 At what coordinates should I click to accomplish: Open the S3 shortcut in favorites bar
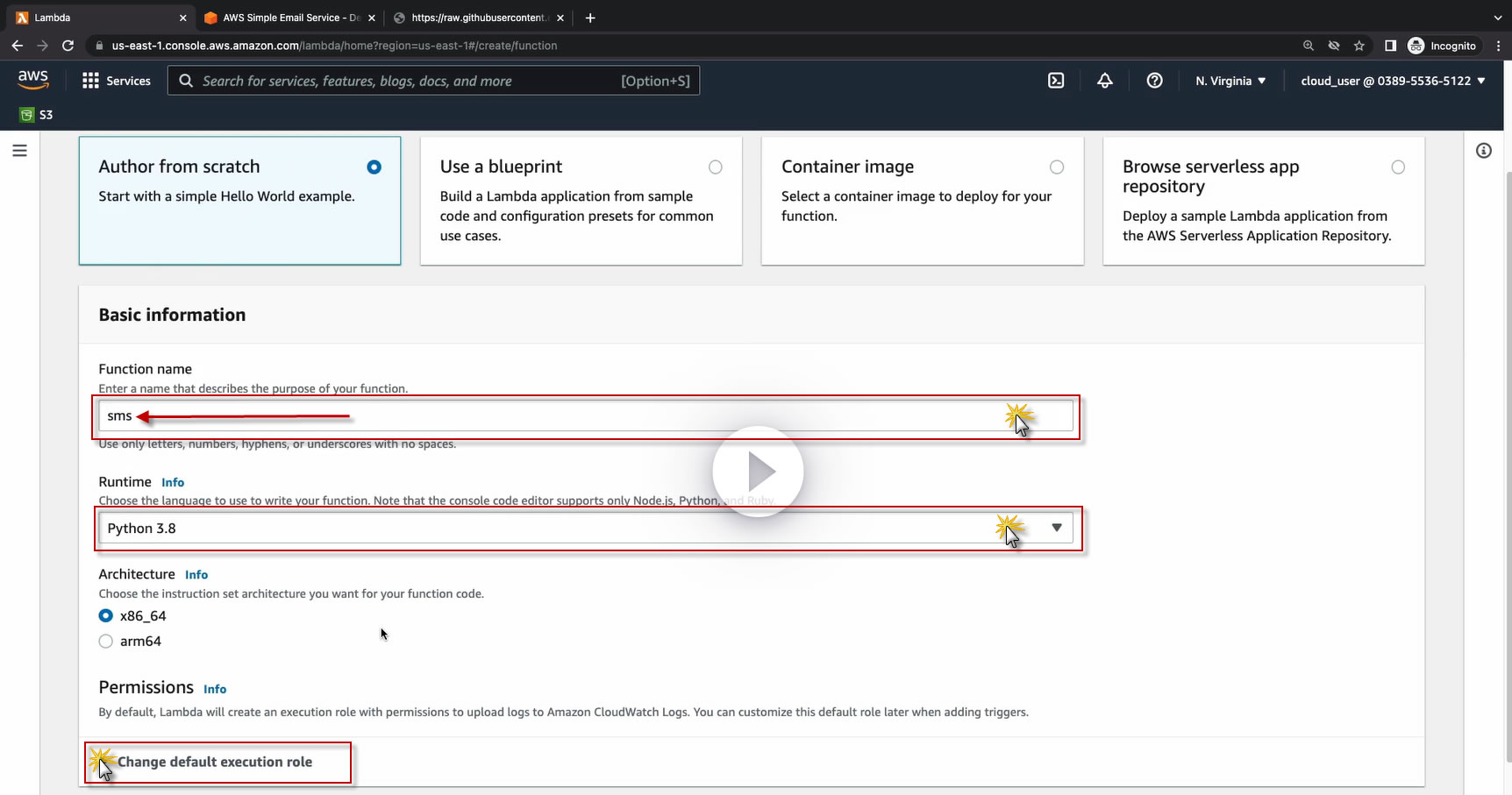[37, 115]
